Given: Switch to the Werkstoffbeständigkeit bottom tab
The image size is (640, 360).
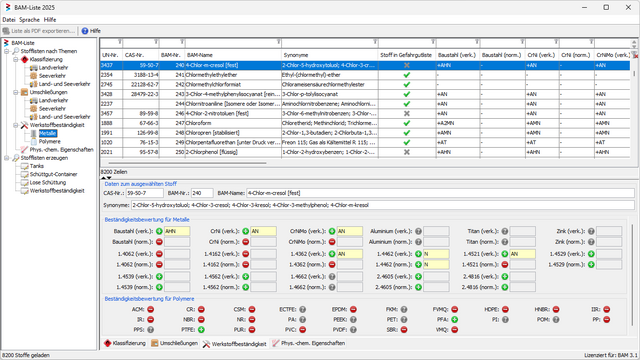Looking at the screenshot, I should [x=235, y=344].
